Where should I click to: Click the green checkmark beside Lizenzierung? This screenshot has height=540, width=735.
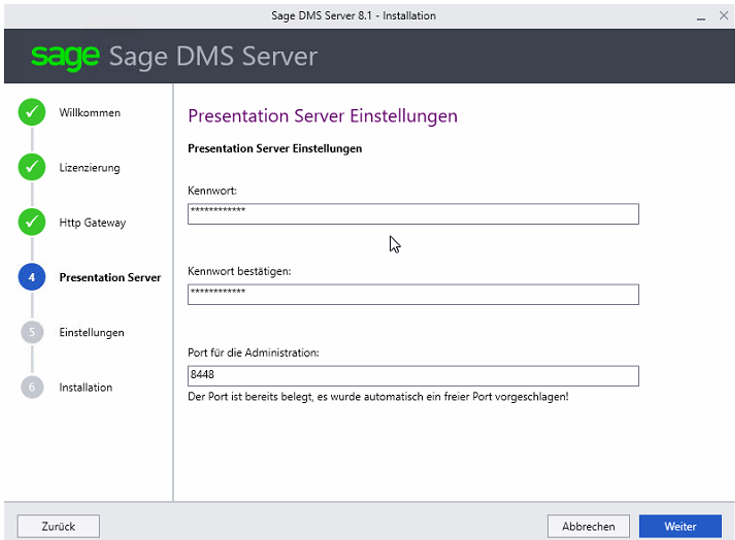32,168
